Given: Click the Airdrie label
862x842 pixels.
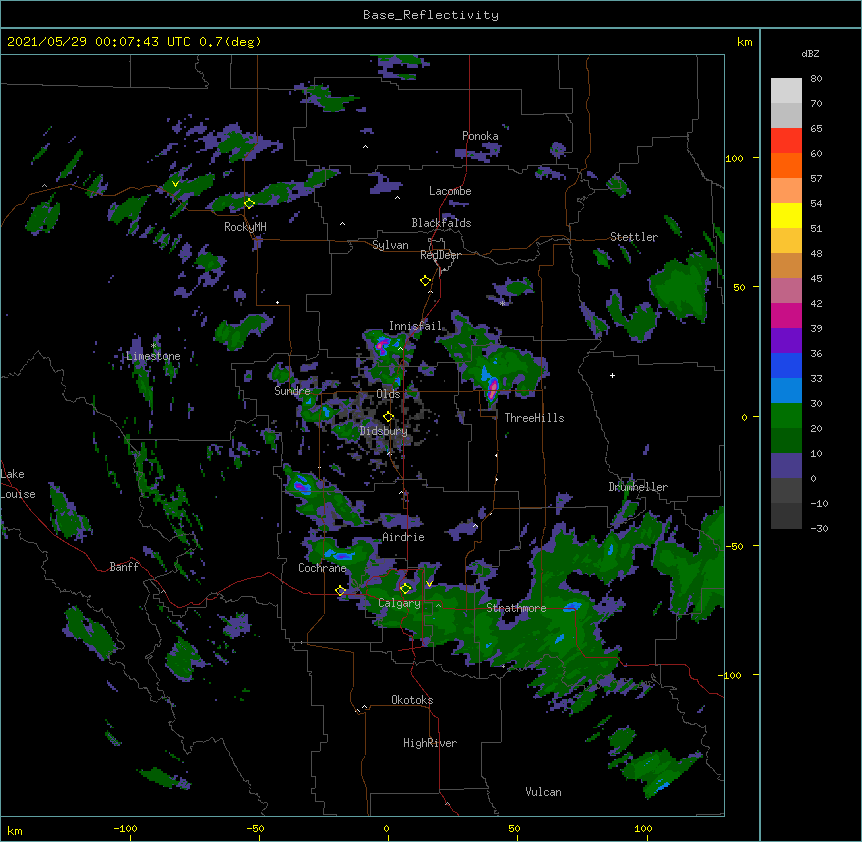Looking at the screenshot, I should [403, 537].
